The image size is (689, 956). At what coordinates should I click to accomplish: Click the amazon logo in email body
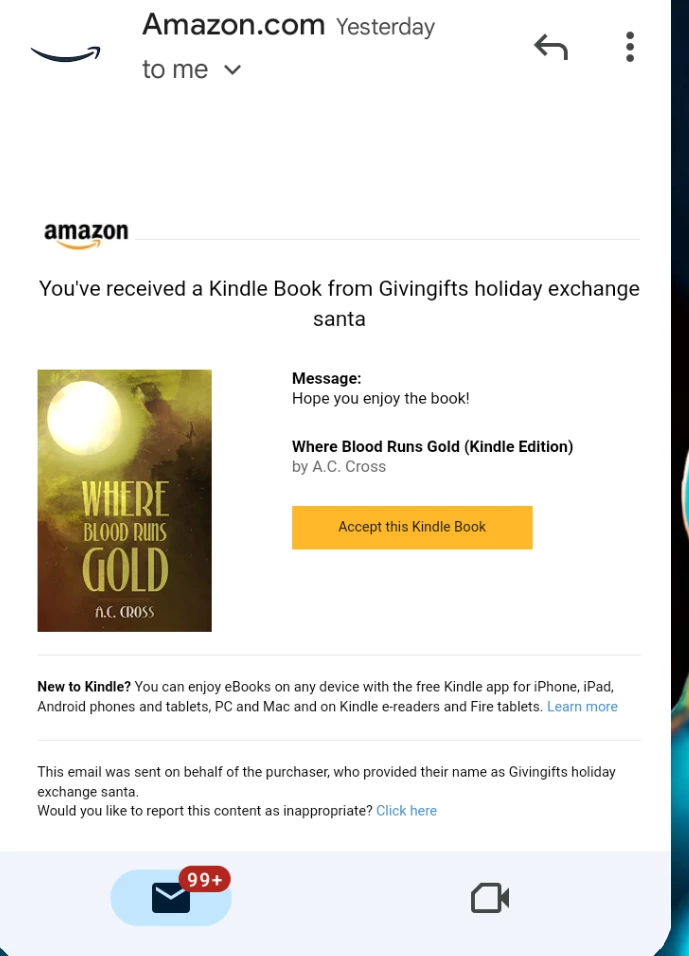tap(86, 235)
